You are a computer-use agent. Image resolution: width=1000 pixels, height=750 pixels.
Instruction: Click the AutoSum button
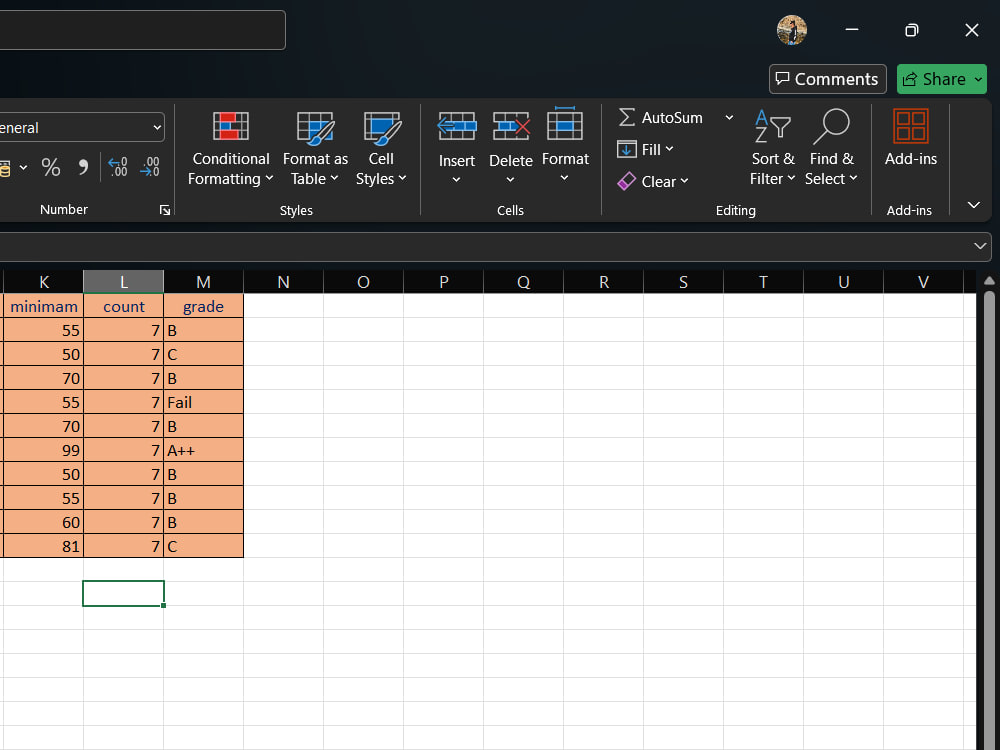[x=661, y=117]
